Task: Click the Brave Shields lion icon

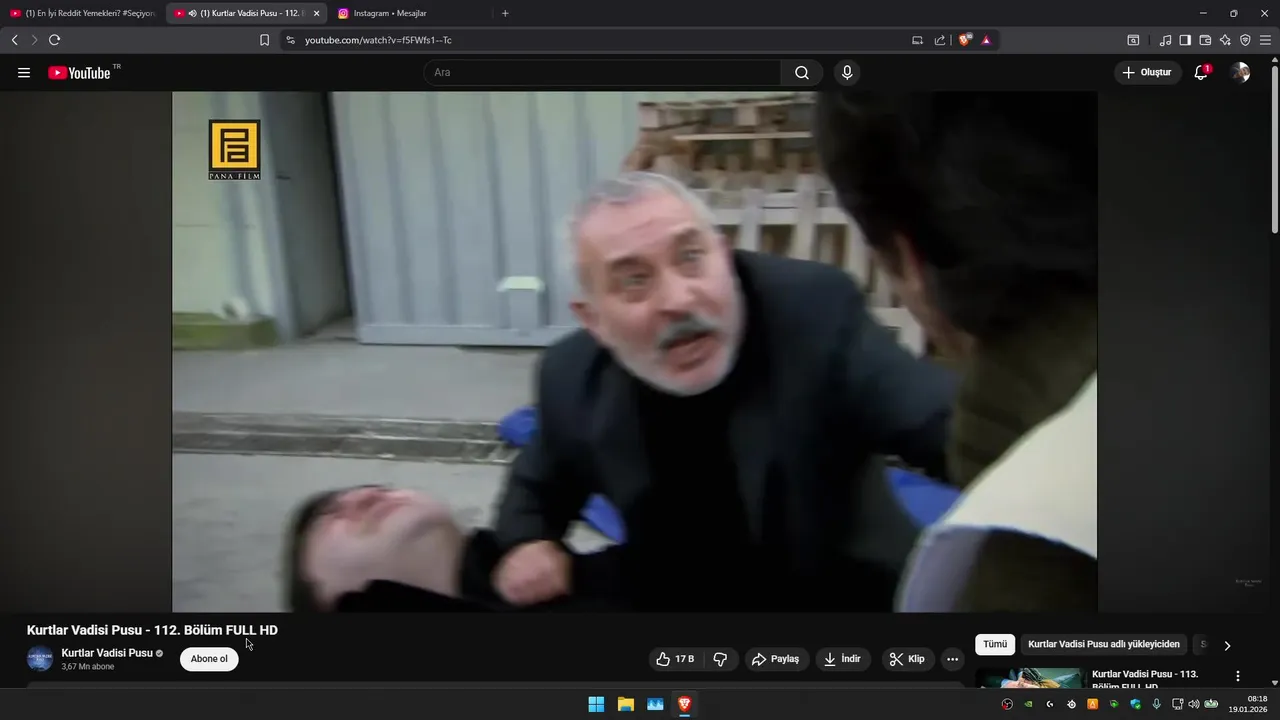Action: pyautogui.click(x=964, y=40)
